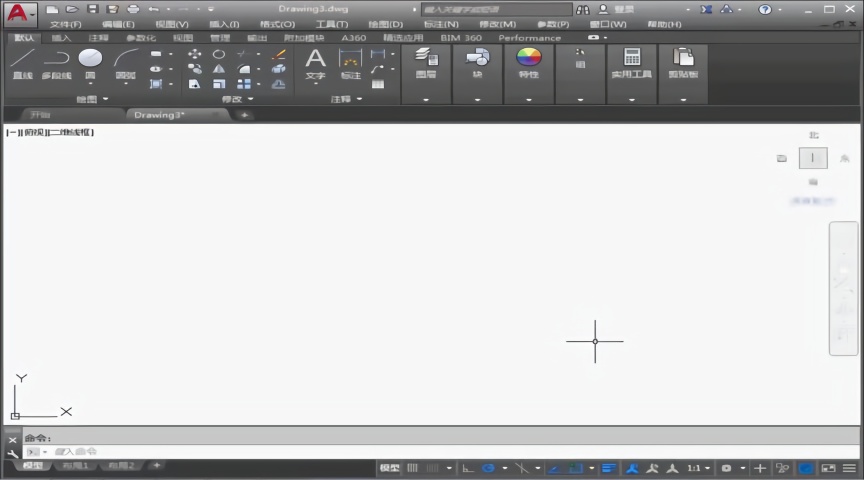
Task: Click the binoculars search icon
Action: (x=582, y=9)
